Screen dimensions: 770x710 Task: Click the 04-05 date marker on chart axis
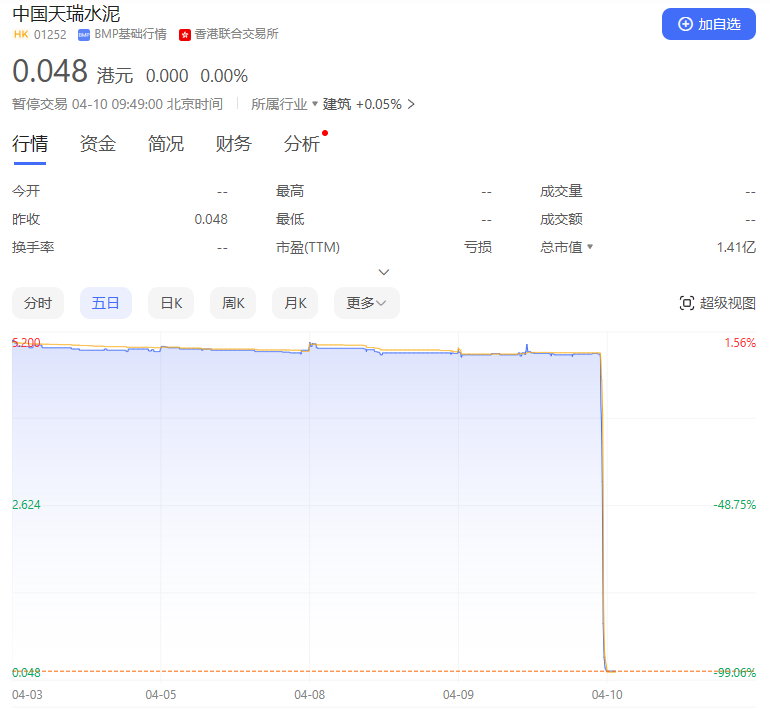[161, 695]
